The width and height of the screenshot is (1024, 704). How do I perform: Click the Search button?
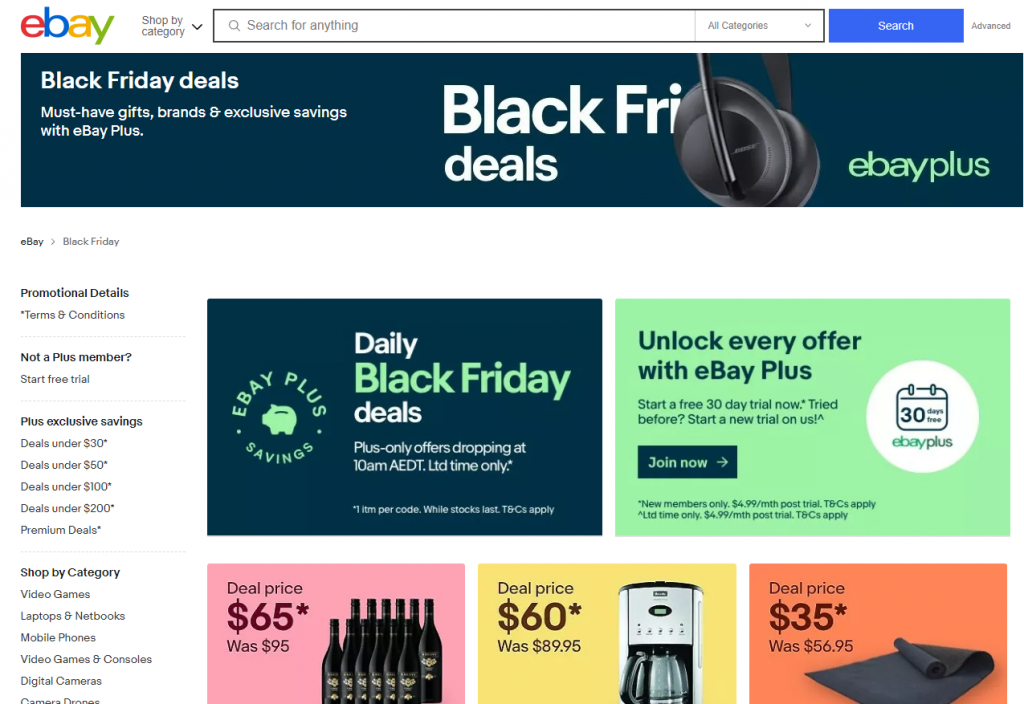click(895, 25)
